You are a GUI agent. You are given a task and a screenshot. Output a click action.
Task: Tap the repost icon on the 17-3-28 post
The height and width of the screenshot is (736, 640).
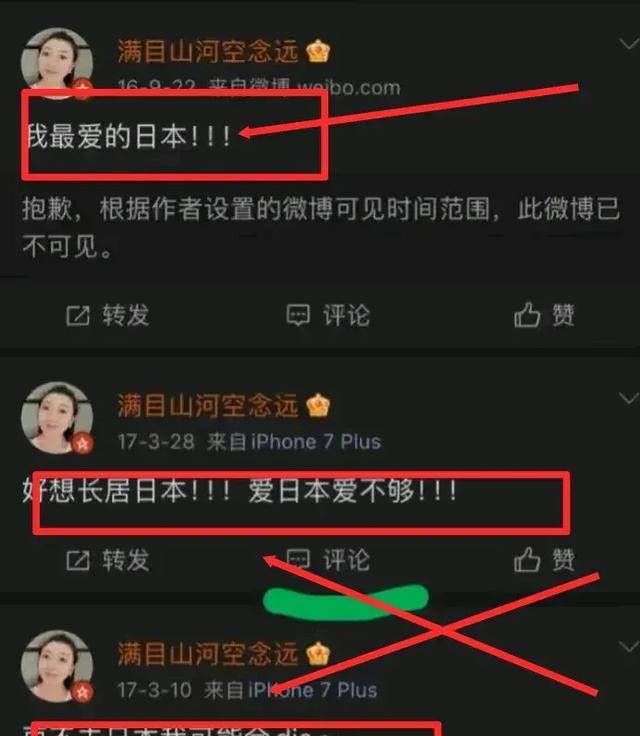pos(77,560)
